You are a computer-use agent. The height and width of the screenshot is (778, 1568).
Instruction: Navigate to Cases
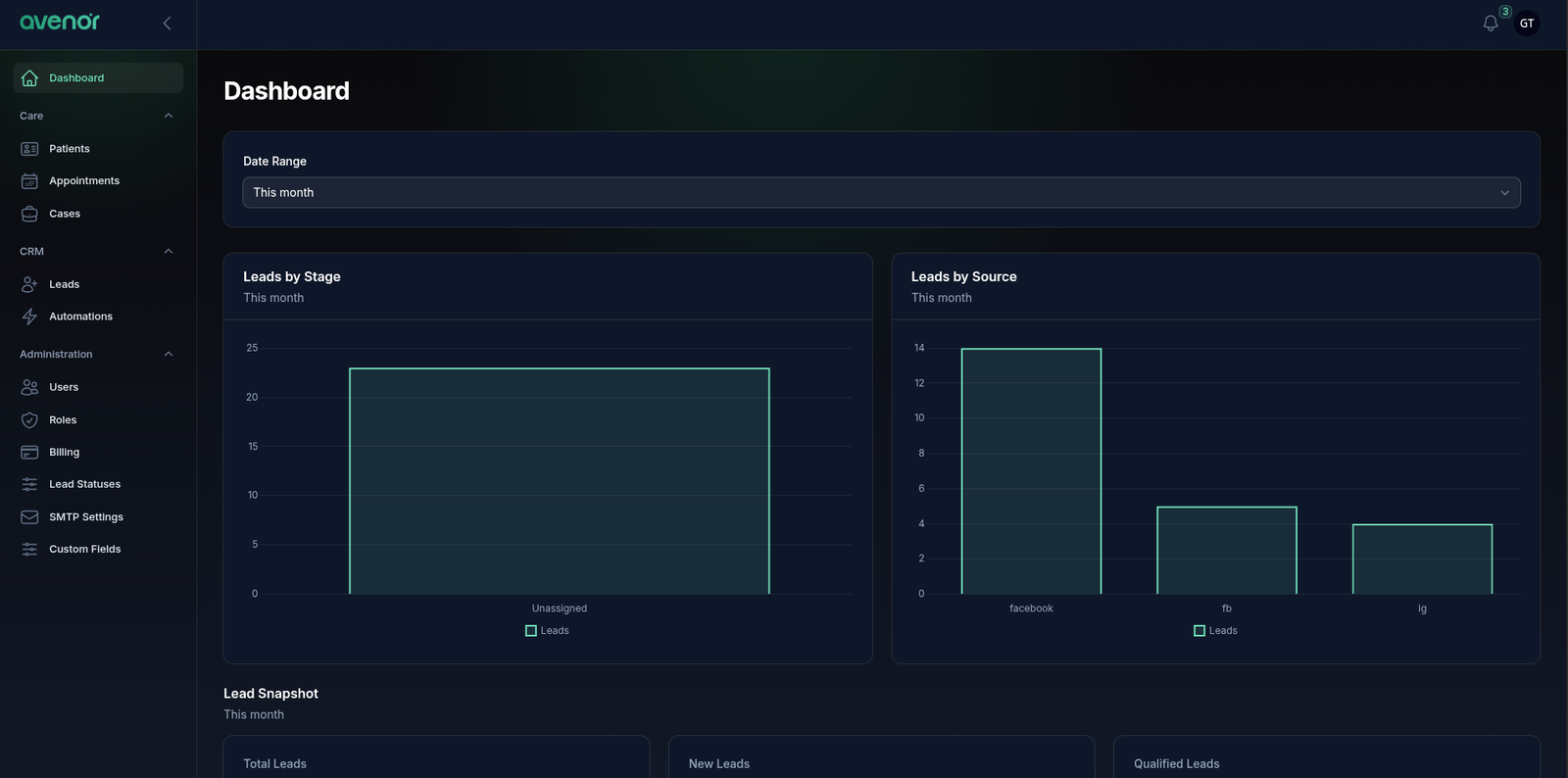[98, 214]
